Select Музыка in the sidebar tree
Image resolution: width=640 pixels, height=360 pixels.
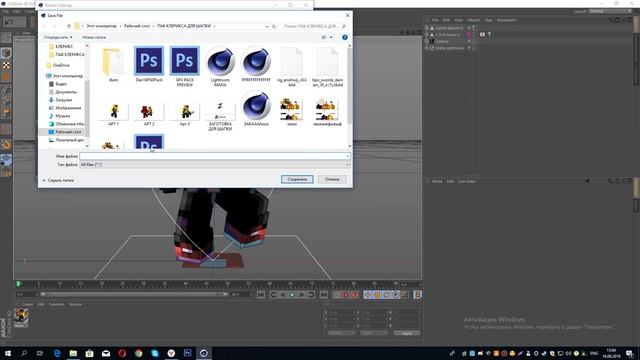pyautogui.click(x=60, y=116)
